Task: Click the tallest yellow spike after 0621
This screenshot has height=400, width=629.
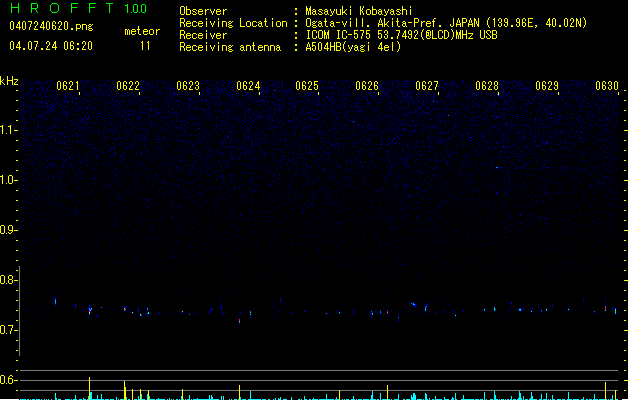Action: coord(89,388)
